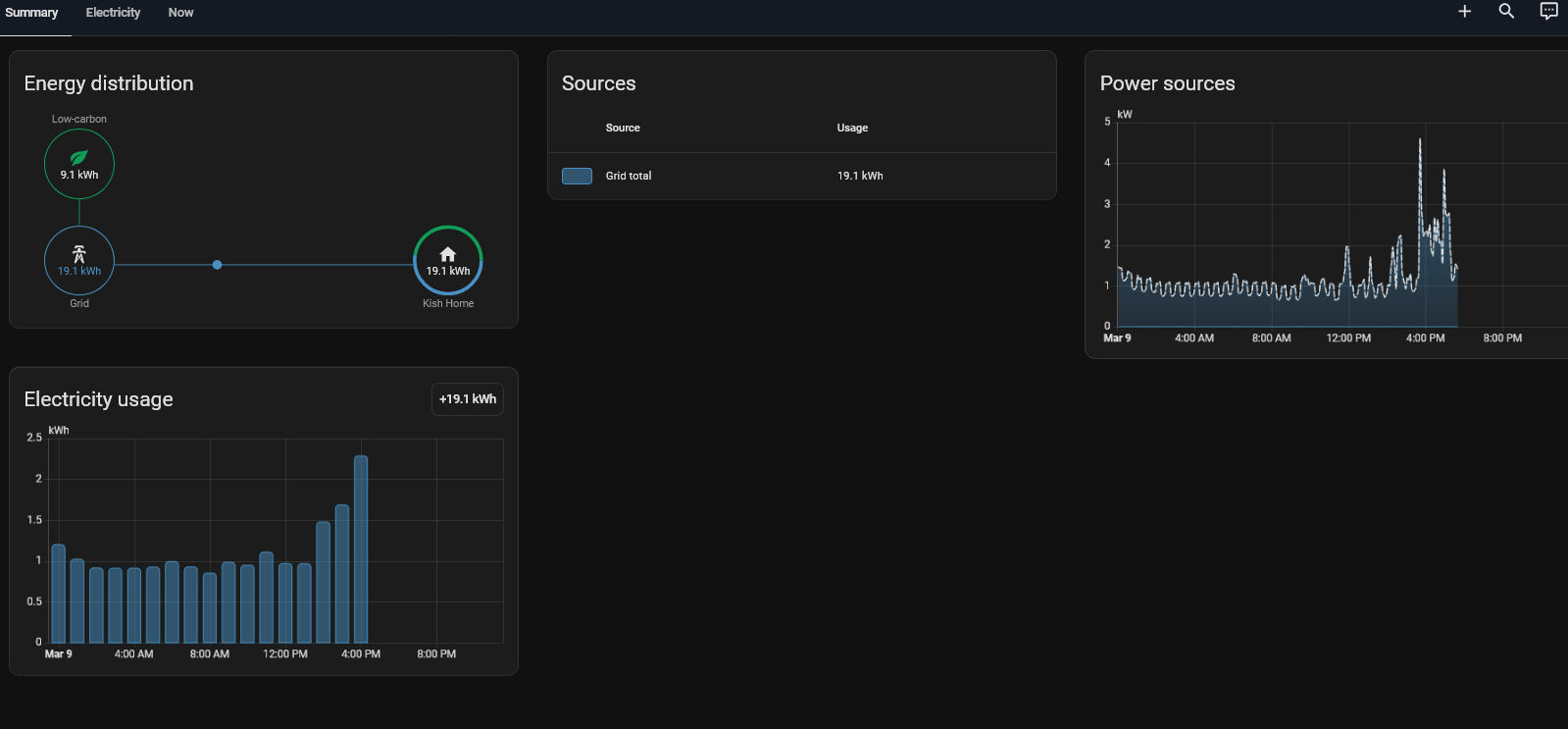Image resolution: width=1568 pixels, height=729 pixels.
Task: Open the assistant chat bubble icon
Action: (x=1548, y=12)
